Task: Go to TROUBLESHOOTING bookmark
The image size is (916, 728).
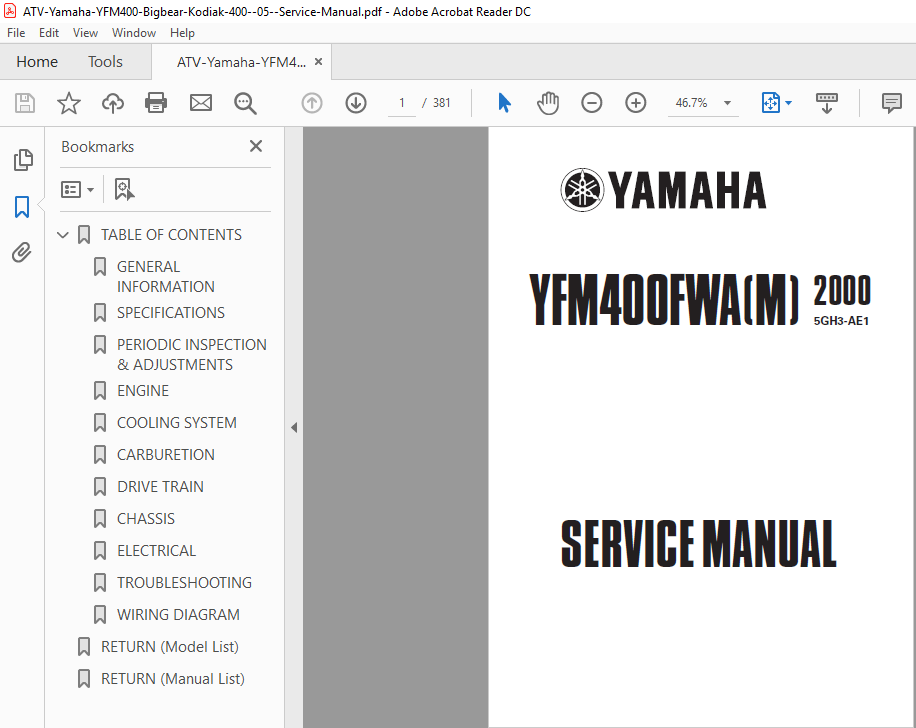Action: 185,583
